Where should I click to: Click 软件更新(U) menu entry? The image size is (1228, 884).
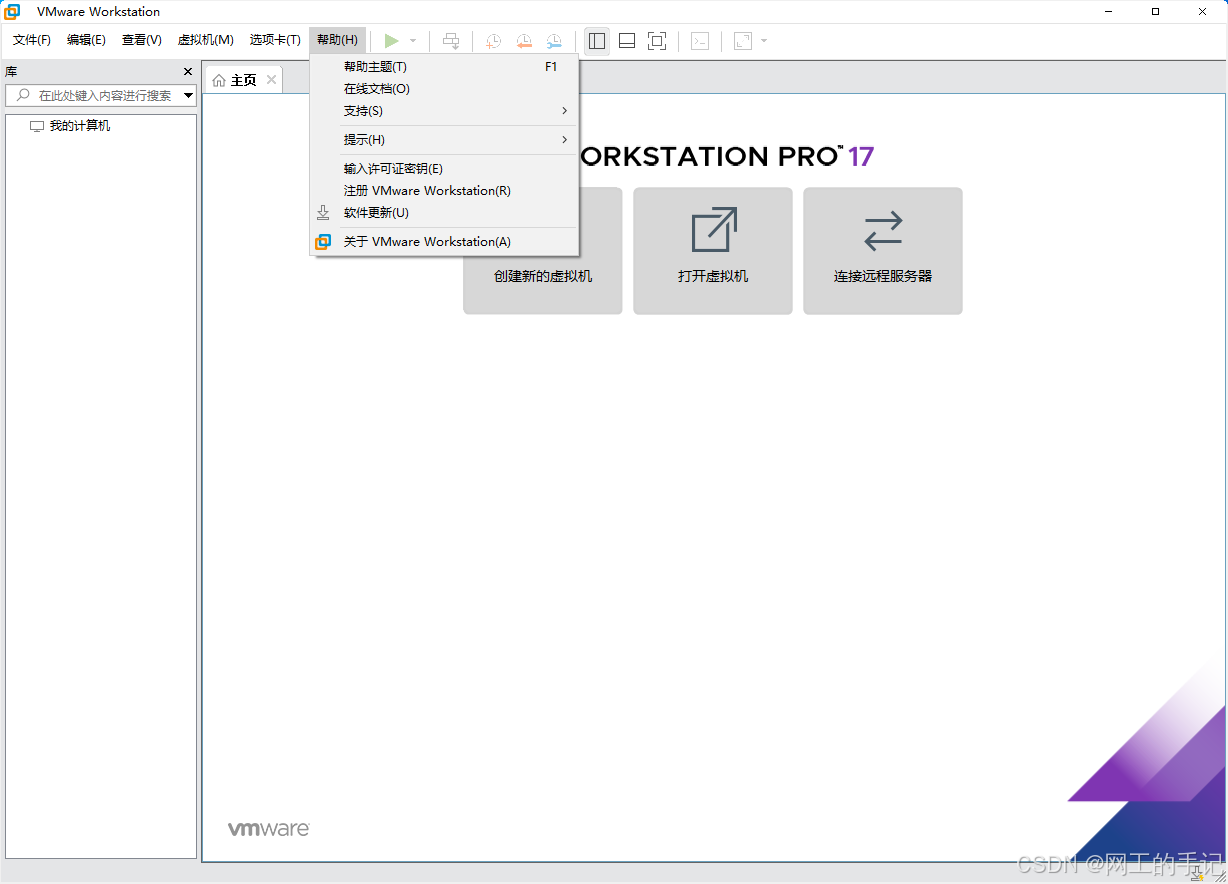444,213
